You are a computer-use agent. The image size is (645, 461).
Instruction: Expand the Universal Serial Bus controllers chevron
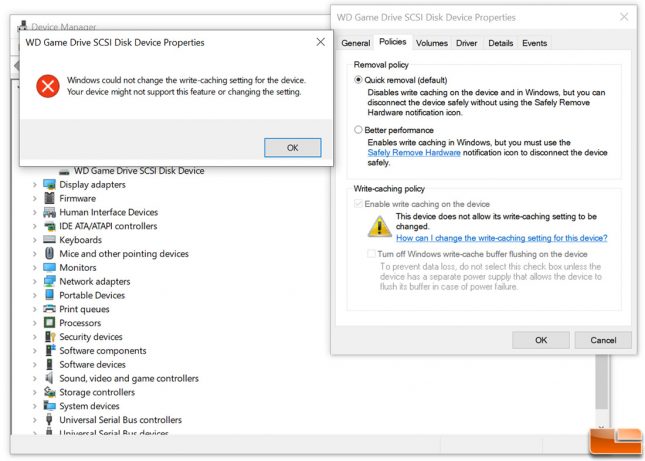pos(35,420)
